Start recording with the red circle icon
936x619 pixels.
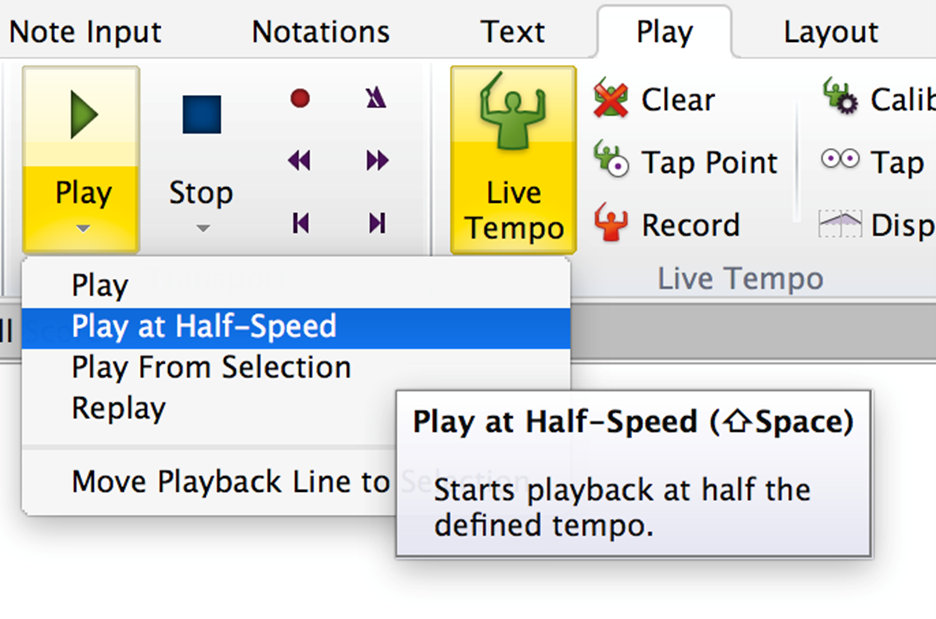[300, 98]
